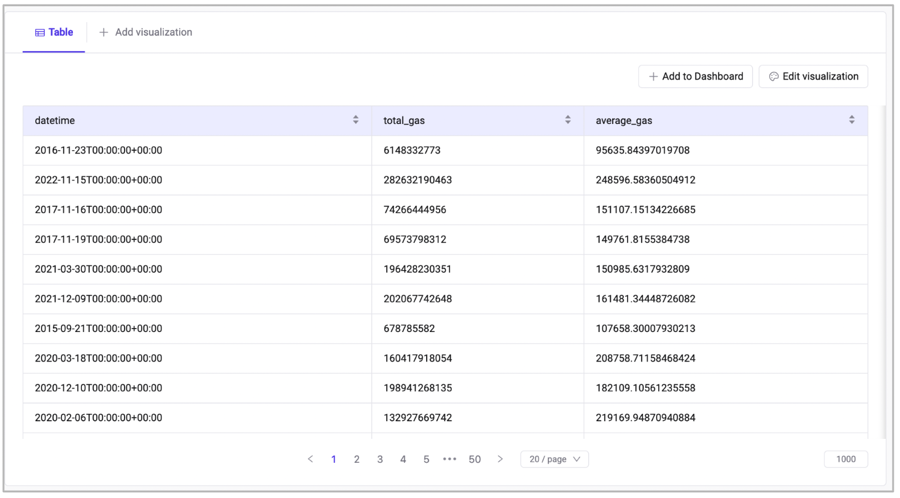
Task: Click the average_gas column sort arrows
Action: [x=851, y=120]
